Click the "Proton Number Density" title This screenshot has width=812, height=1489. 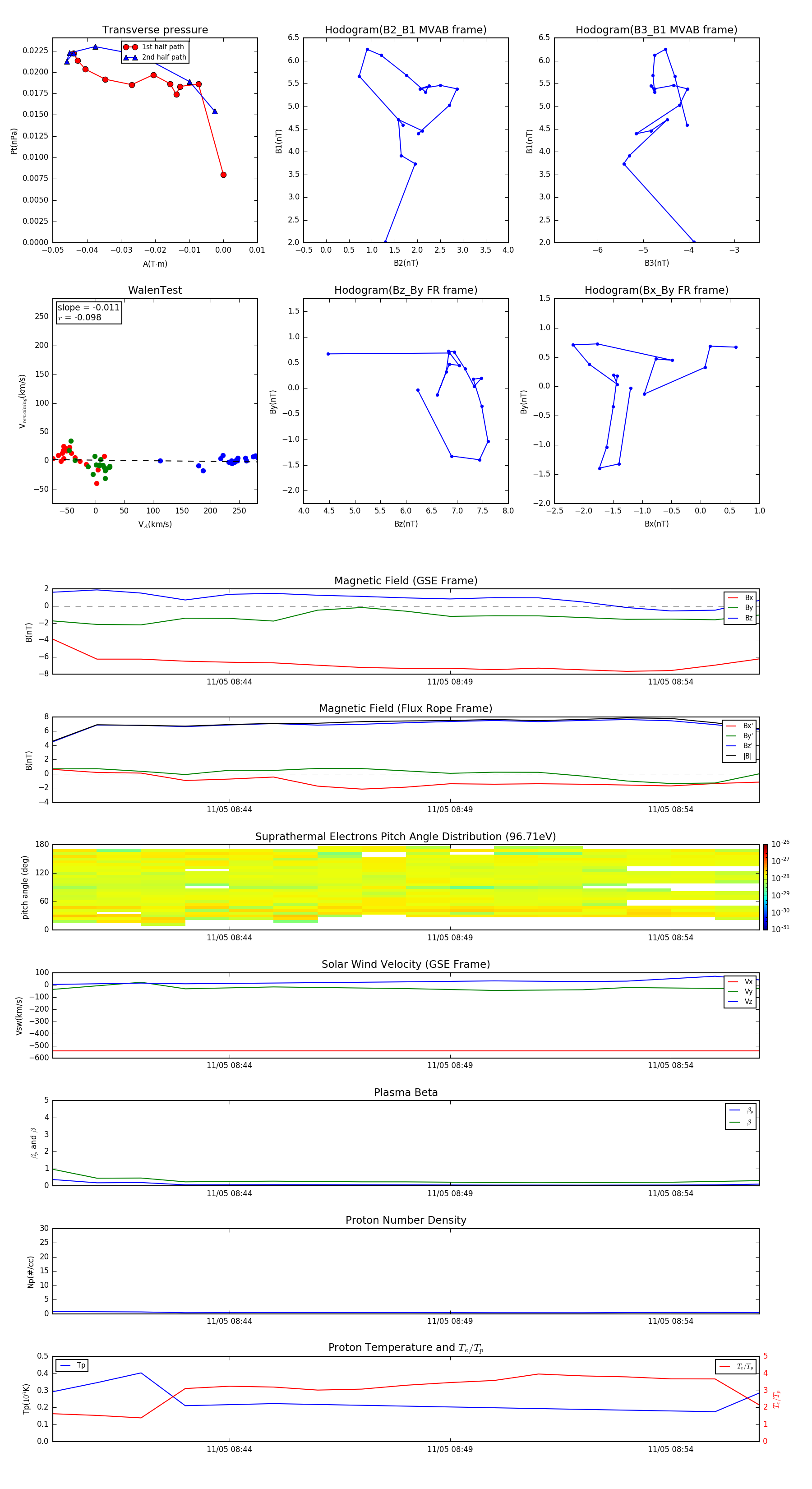pos(406,1220)
